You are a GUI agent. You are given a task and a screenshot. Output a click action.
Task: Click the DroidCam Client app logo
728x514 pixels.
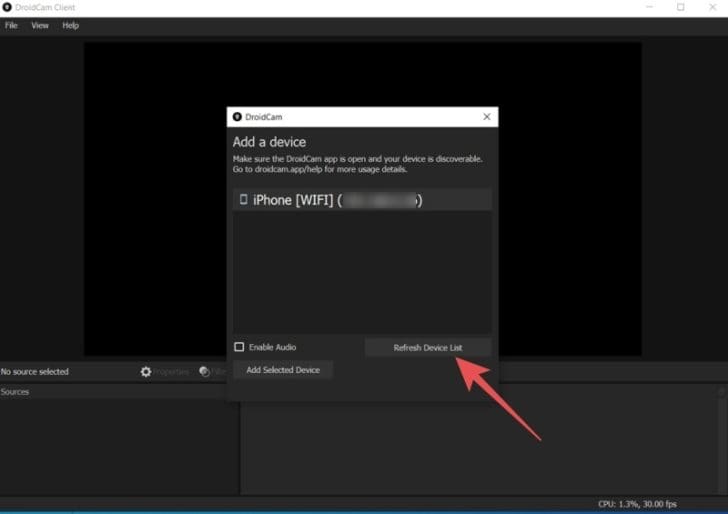(x=7, y=7)
